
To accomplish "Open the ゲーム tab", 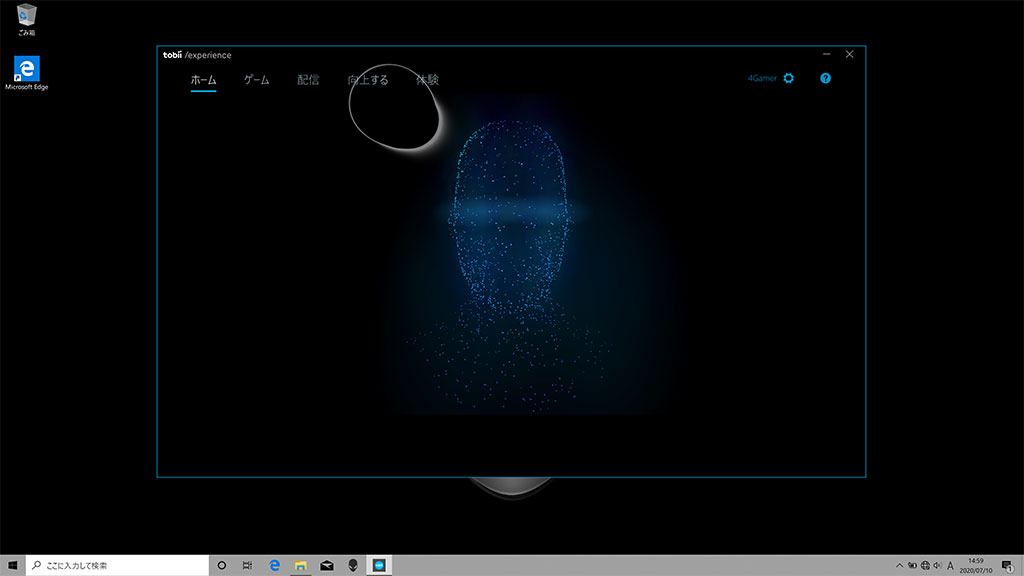I will pos(257,80).
